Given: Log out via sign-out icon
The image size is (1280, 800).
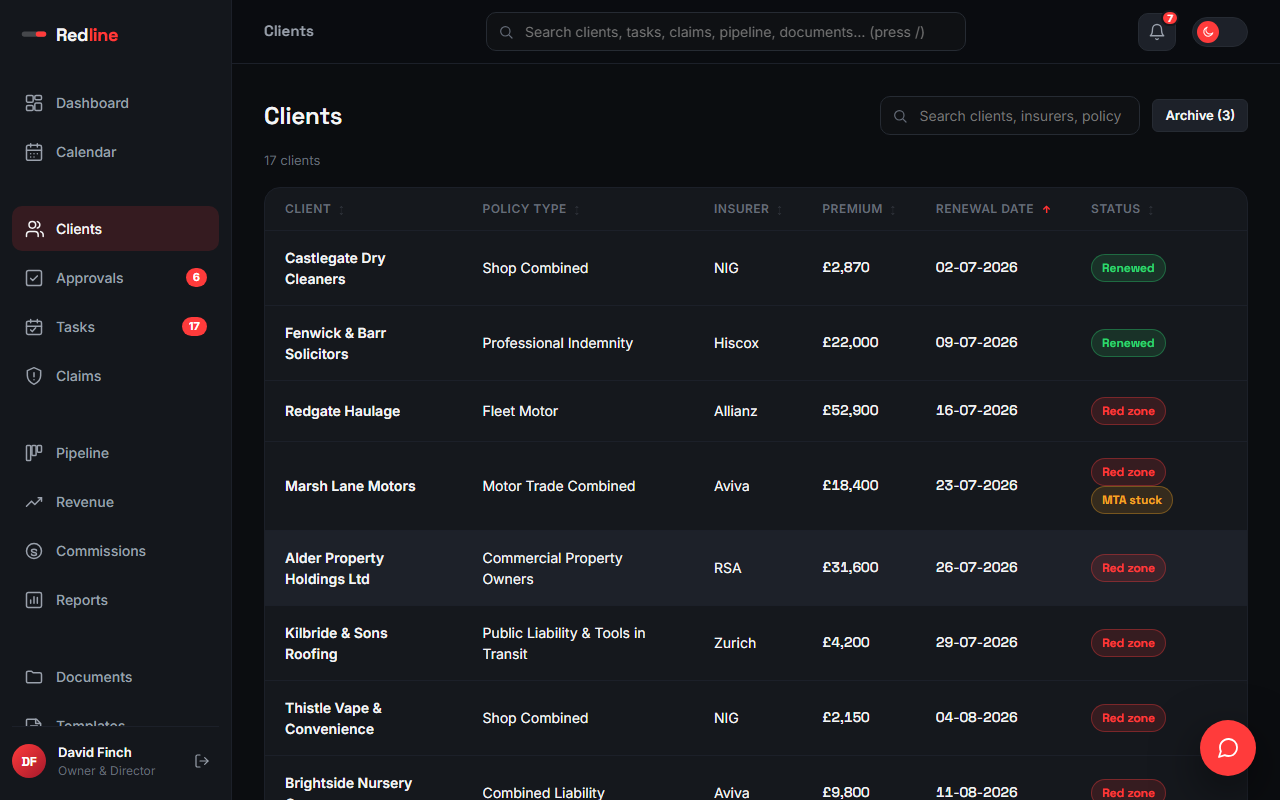Looking at the screenshot, I should click(202, 761).
